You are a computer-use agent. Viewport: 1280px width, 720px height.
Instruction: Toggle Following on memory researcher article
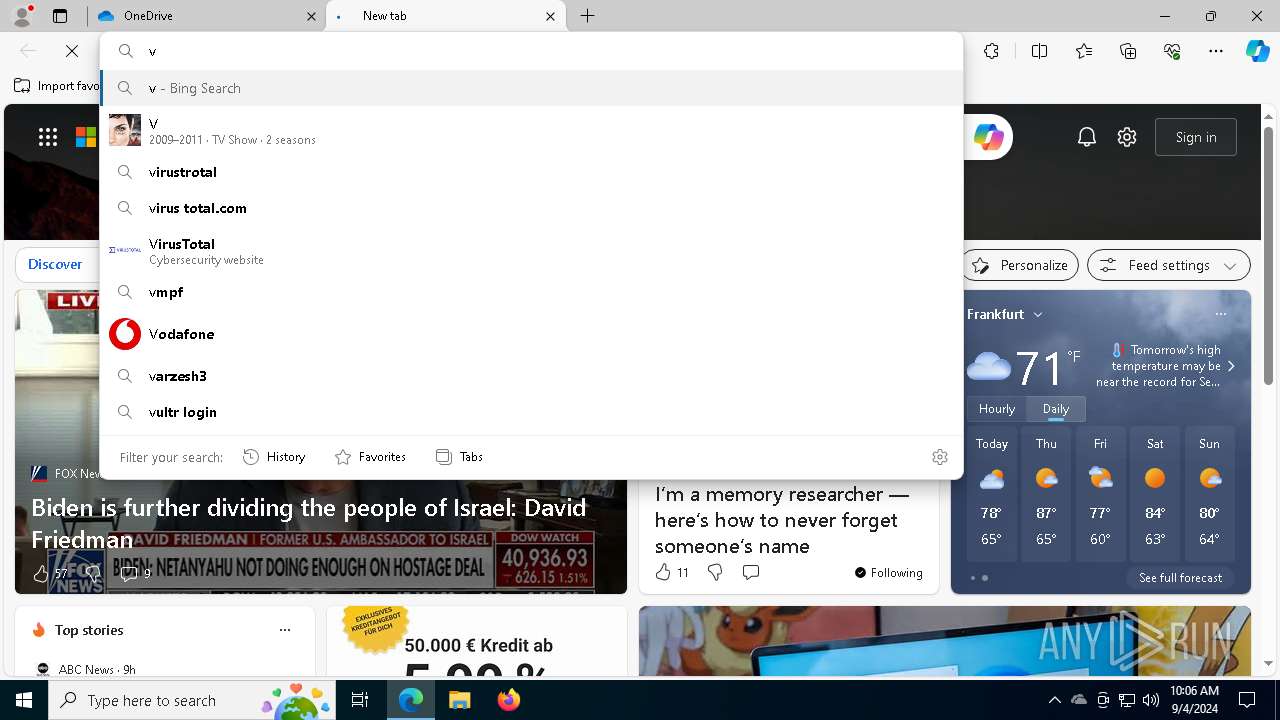888,573
